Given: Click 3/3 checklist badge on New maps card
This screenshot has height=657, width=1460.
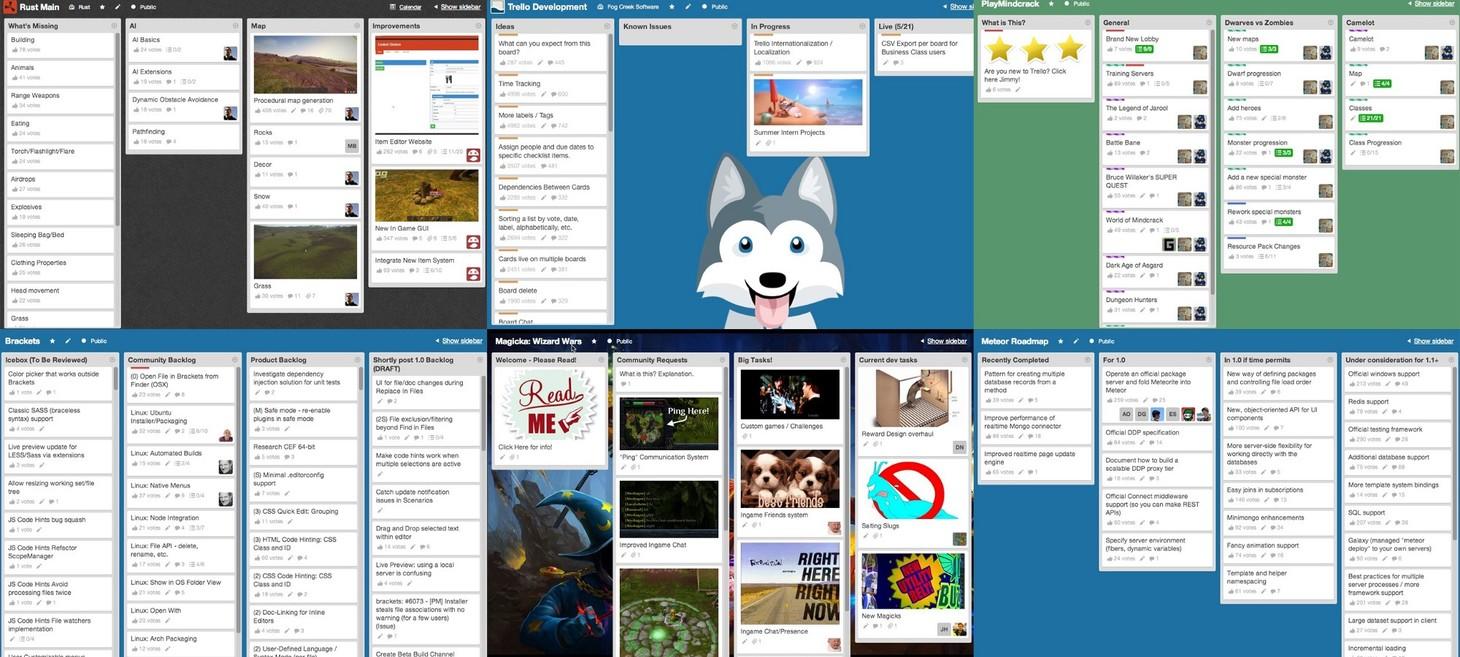Looking at the screenshot, I should coord(1268,49).
